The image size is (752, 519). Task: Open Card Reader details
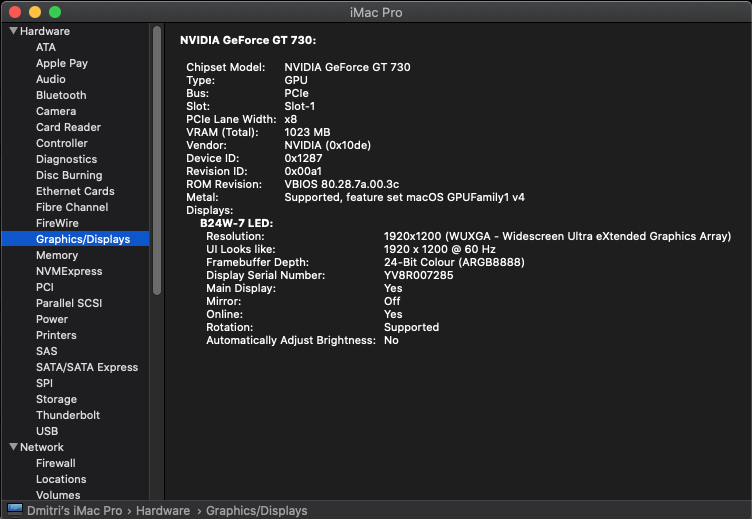68,127
